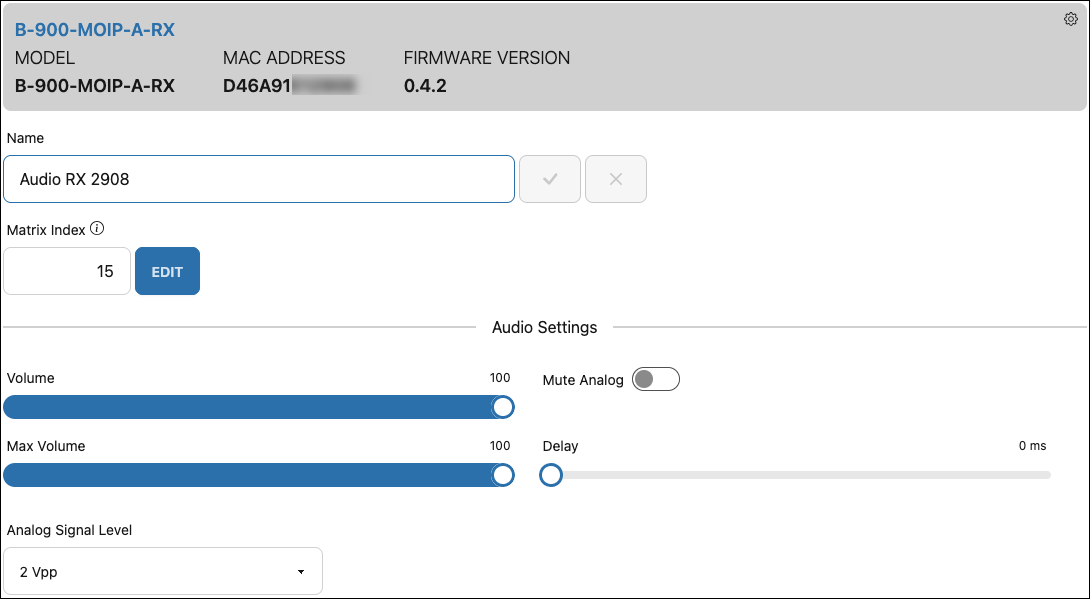
Task: Cancel name edit with the X icon
Action: click(616, 179)
